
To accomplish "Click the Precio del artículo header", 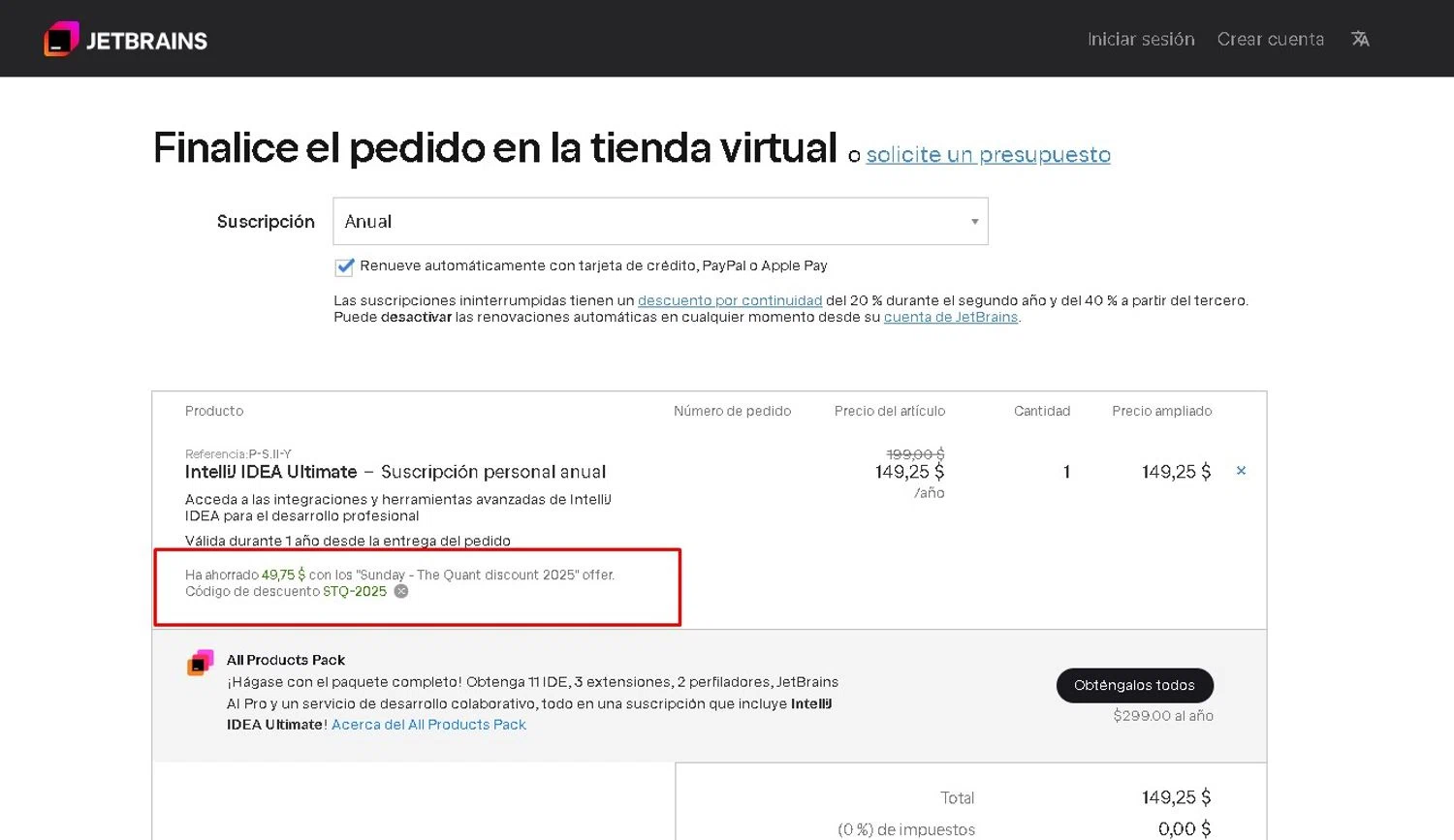I will 890,411.
